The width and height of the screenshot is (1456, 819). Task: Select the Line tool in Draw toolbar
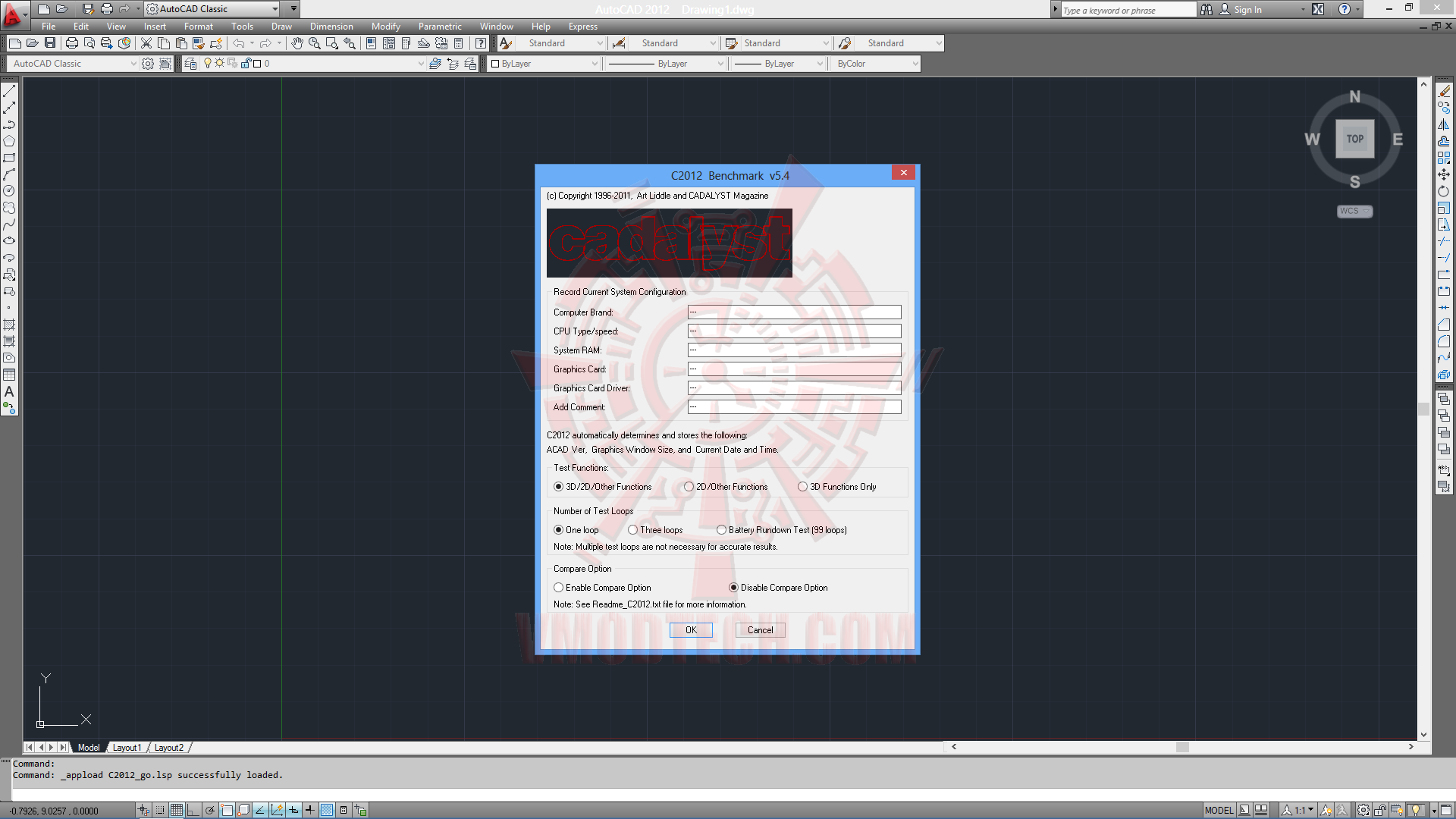click(9, 91)
